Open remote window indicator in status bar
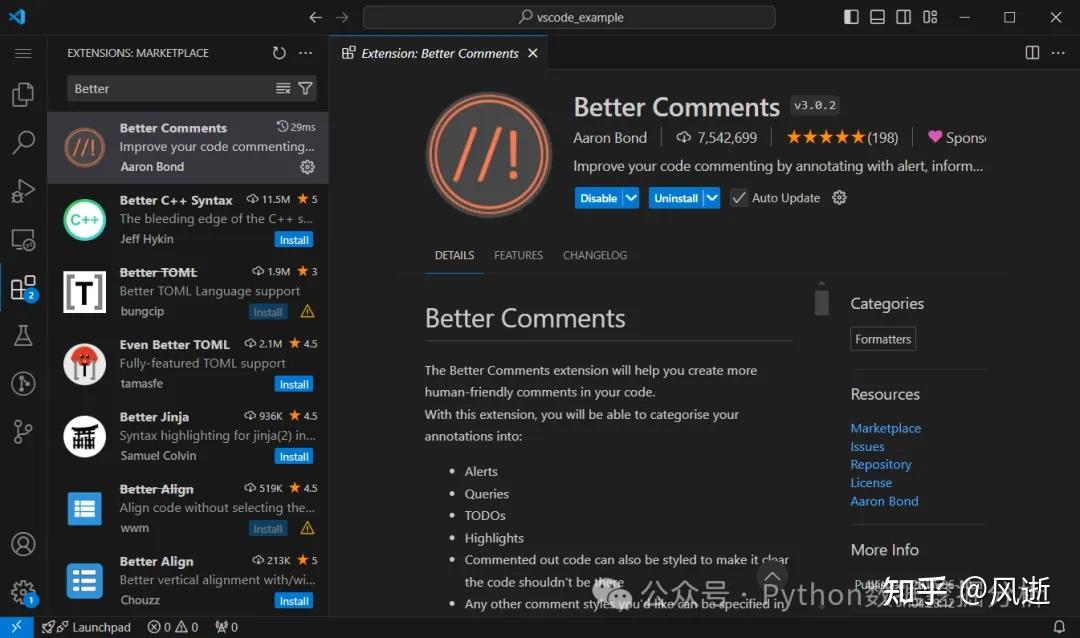The image size is (1080, 638). [17, 627]
